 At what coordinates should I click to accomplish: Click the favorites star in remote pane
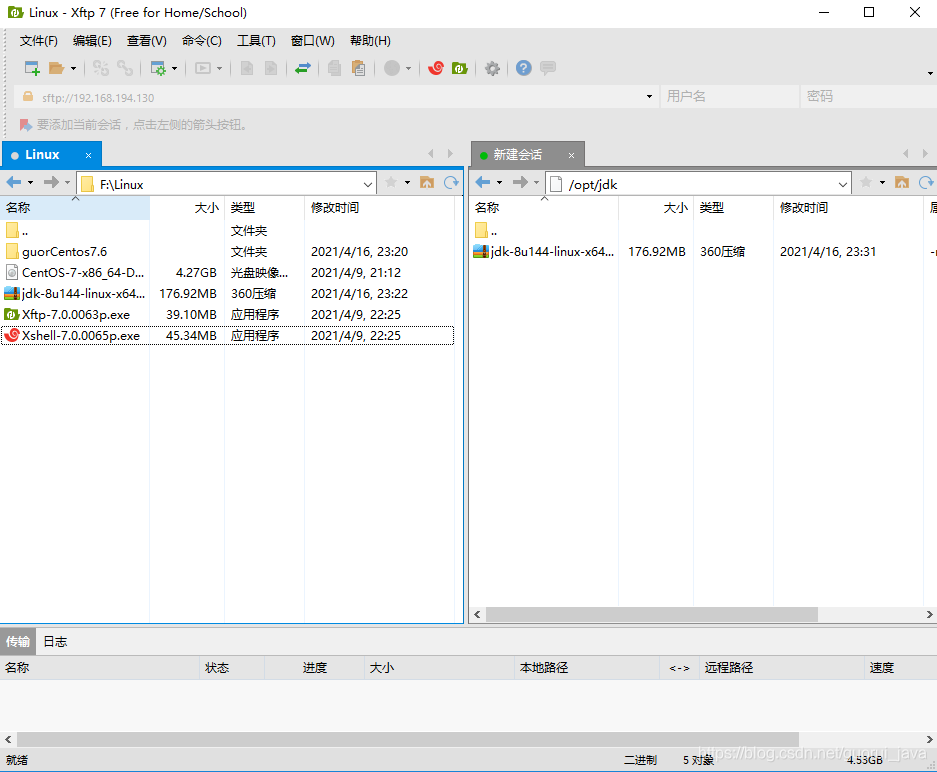tap(866, 182)
